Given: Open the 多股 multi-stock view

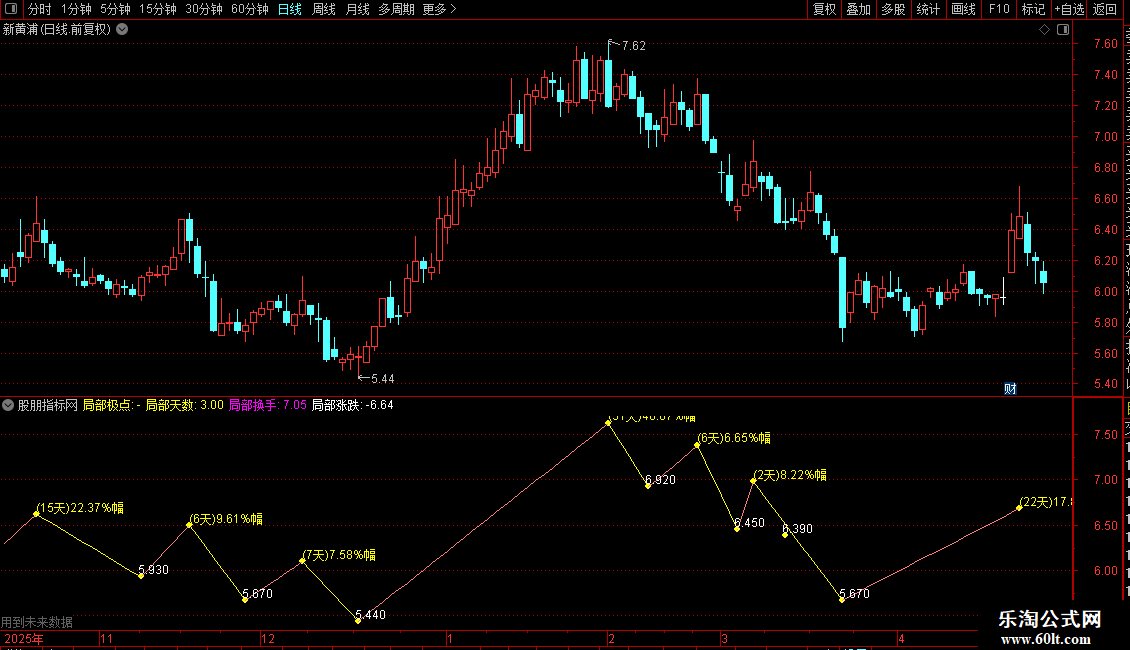Looking at the screenshot, I should 893,9.
